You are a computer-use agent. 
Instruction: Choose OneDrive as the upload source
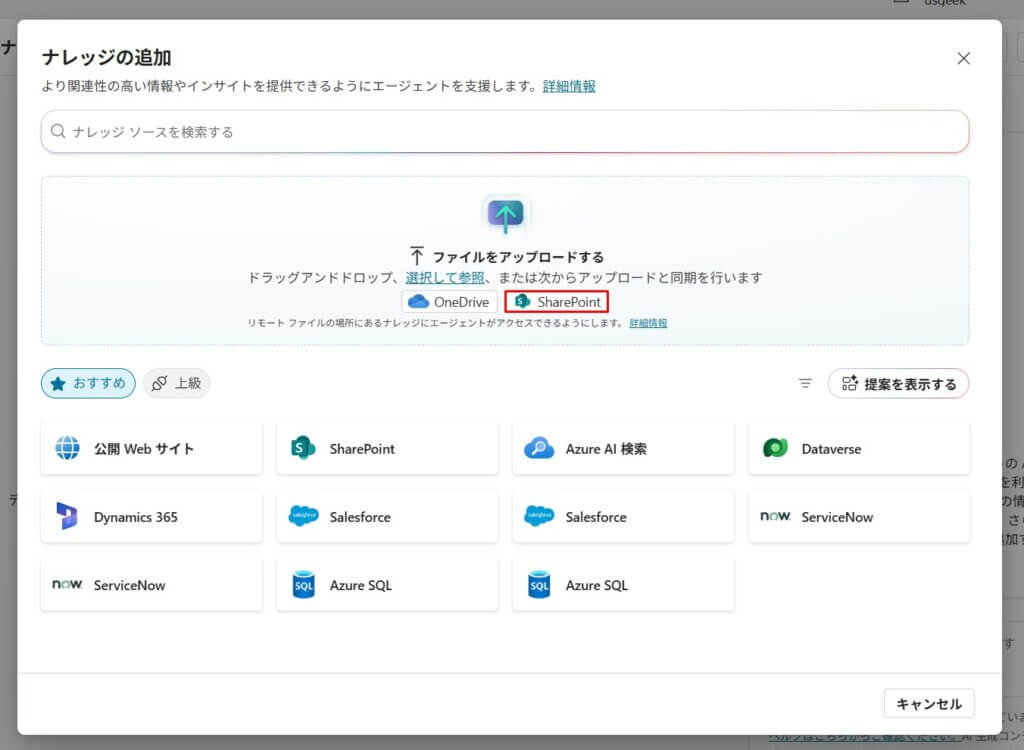click(x=449, y=302)
